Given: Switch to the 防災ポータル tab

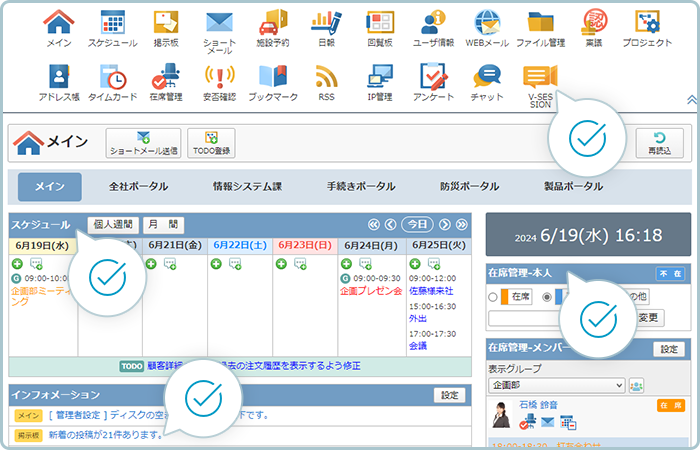Looking at the screenshot, I should [468, 187].
